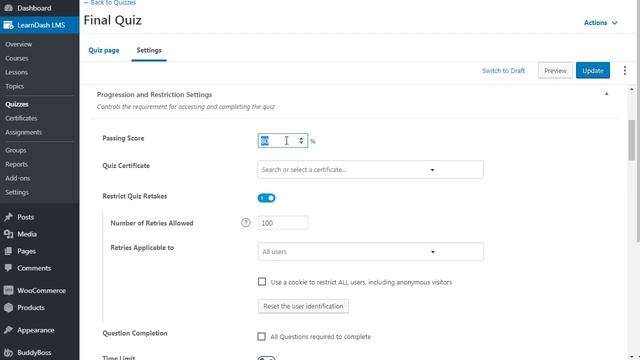Expand the Actions dropdown menu
This screenshot has height=360, width=640.
[x=600, y=23]
